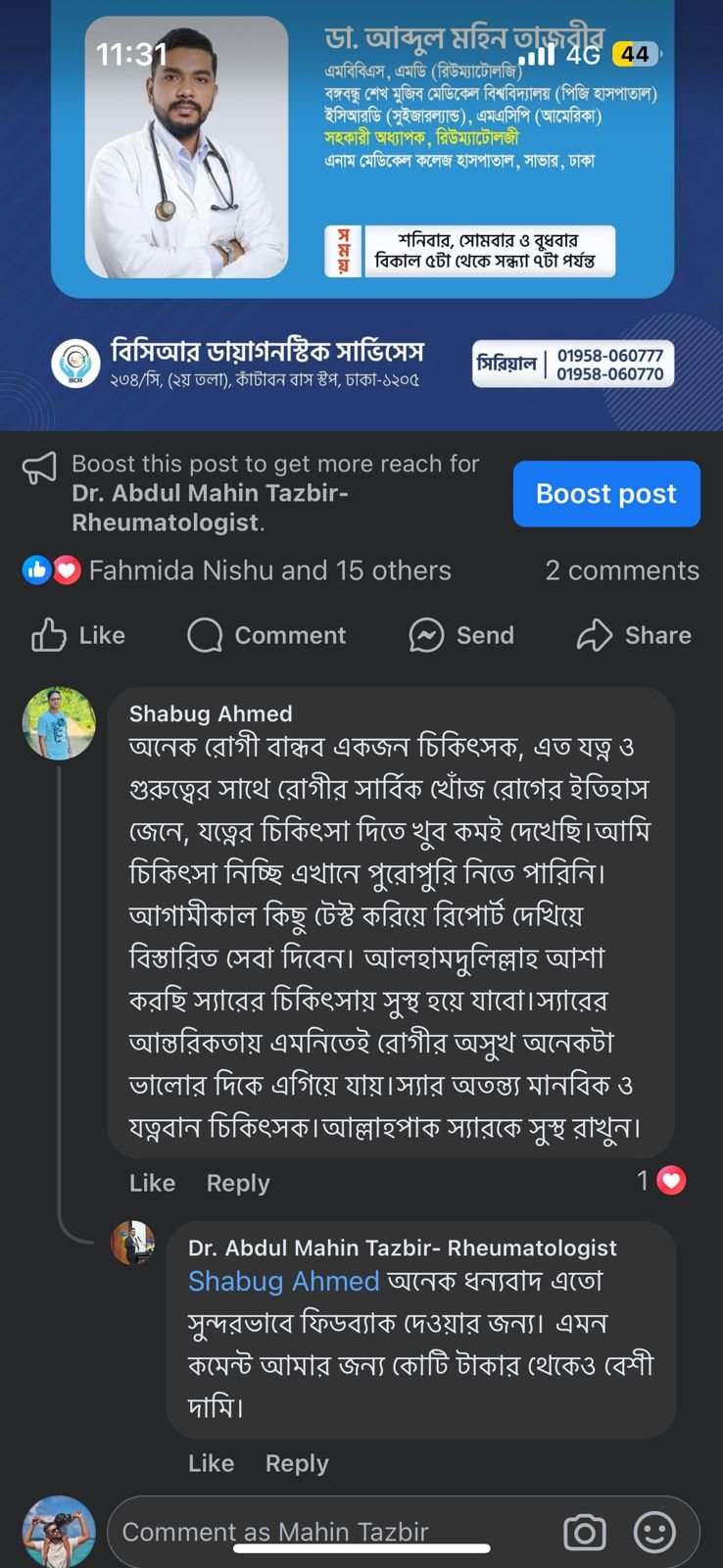This screenshot has height=1568, width=723.
Task: Reply to Dr. Abdul Mahin Tazbir's reply
Action: [297, 1463]
